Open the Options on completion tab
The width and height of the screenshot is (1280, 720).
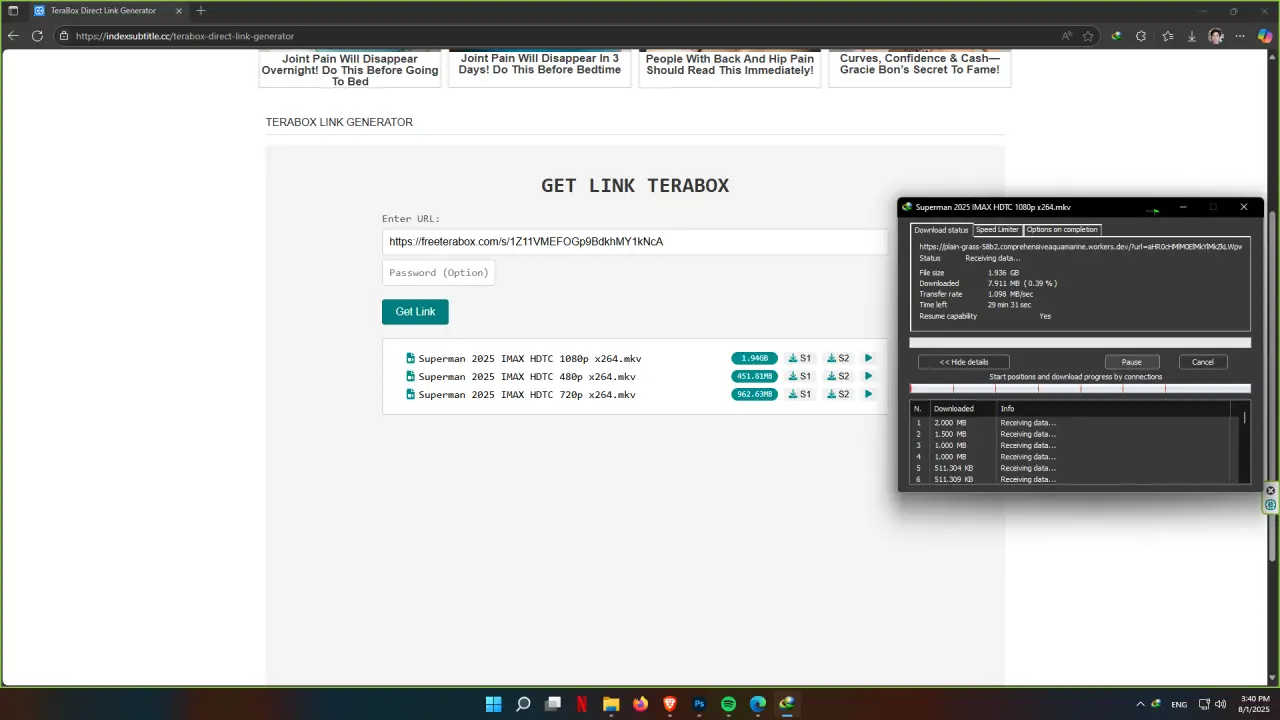[x=1062, y=230]
